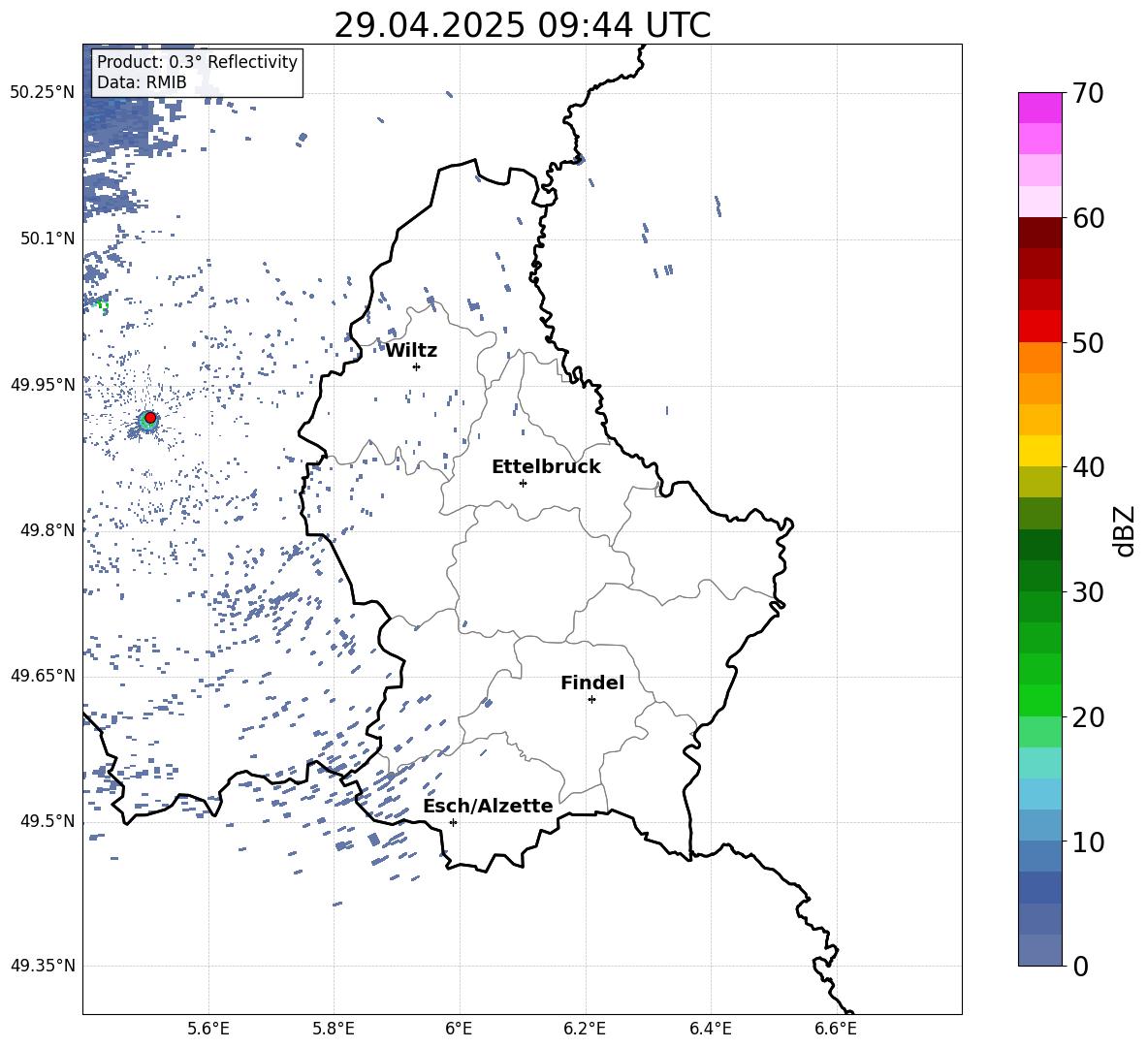1148x1048 pixels.
Task: Click the Product: 0.3° Reflectivity label
Action: 197,62
